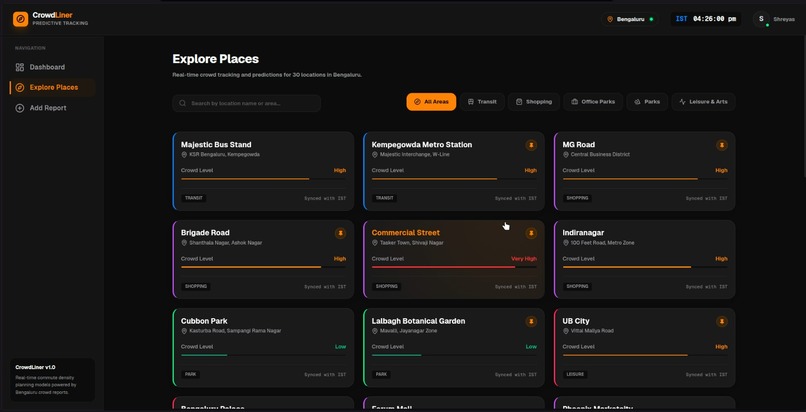Click the page vertical scrollbar

pos(803,108)
